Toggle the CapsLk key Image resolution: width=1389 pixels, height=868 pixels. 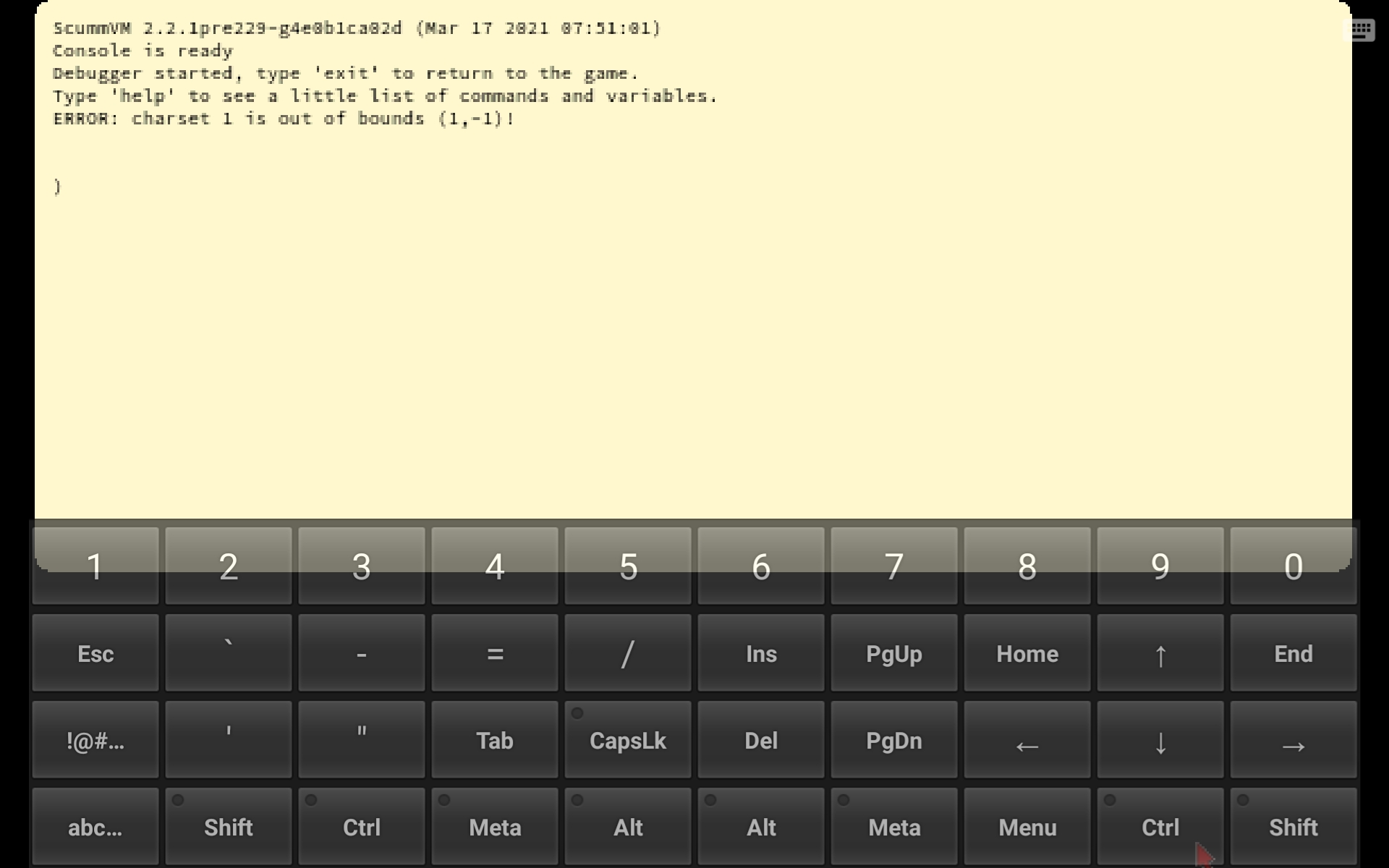click(x=628, y=739)
